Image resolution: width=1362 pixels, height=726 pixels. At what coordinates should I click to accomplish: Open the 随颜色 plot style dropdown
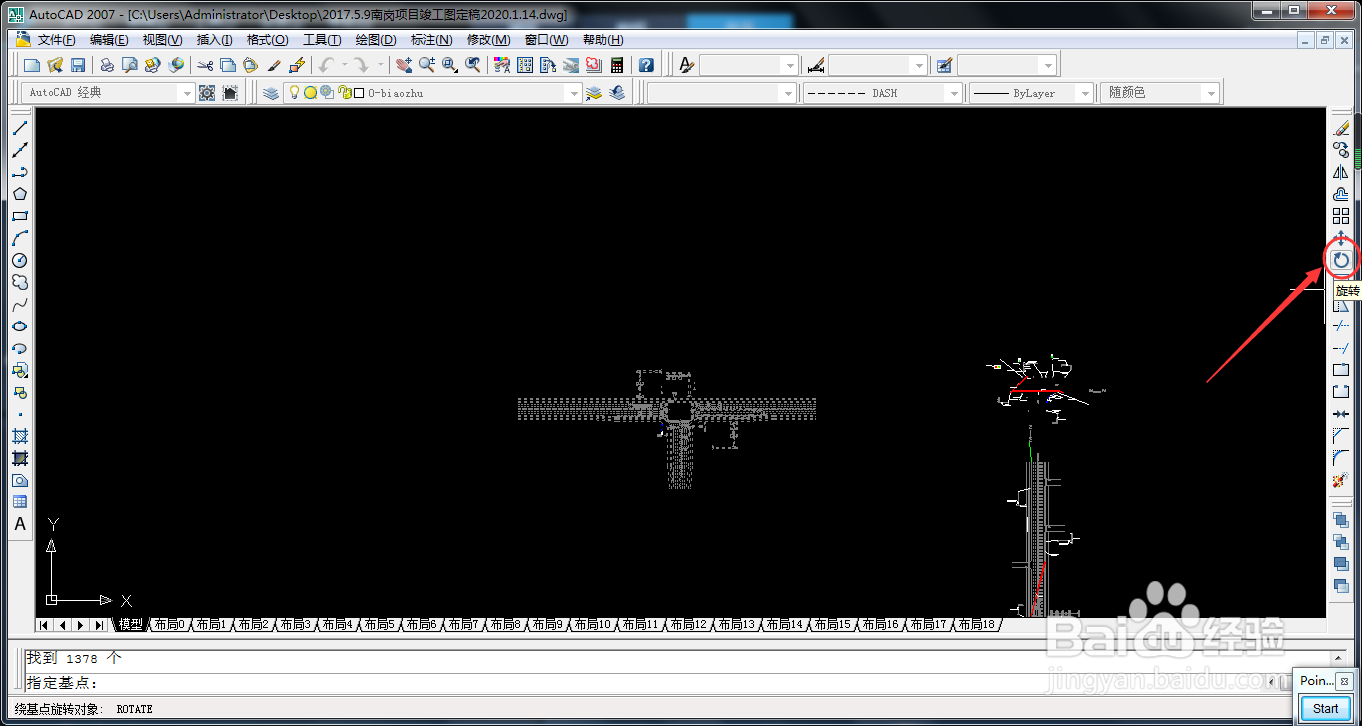(x=1212, y=93)
